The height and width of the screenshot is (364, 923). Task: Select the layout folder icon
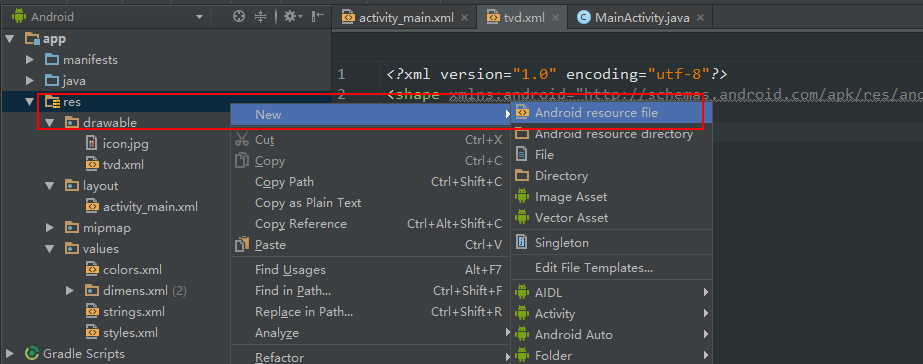coord(72,186)
